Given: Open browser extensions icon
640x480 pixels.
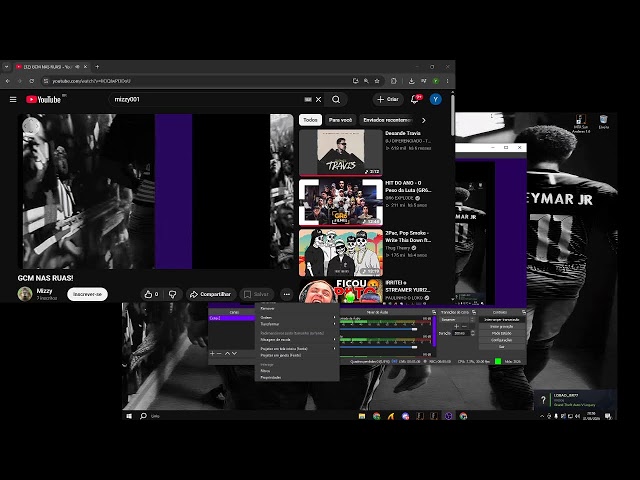Looking at the screenshot, I should pyautogui.click(x=393, y=81).
